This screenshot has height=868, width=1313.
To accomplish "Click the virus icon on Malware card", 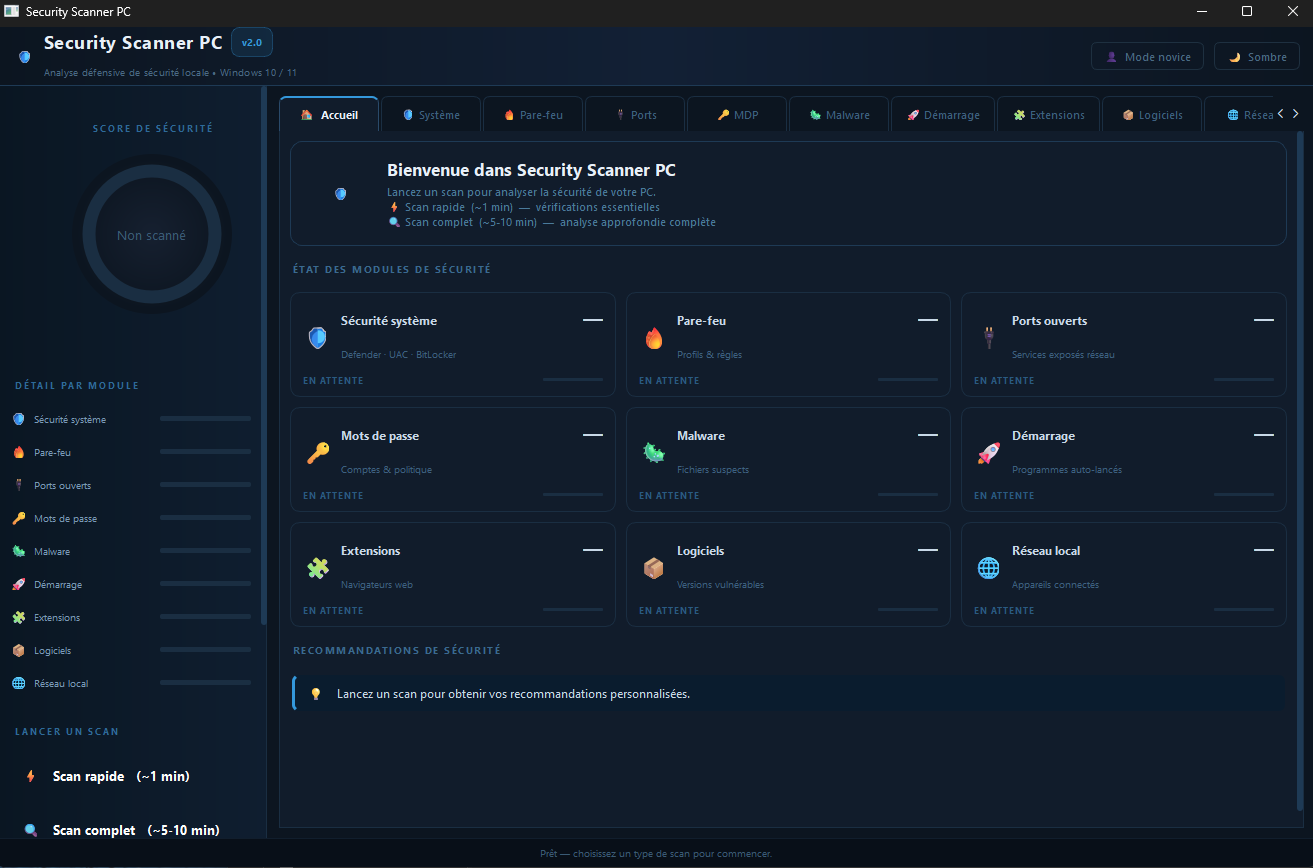I will tap(653, 453).
